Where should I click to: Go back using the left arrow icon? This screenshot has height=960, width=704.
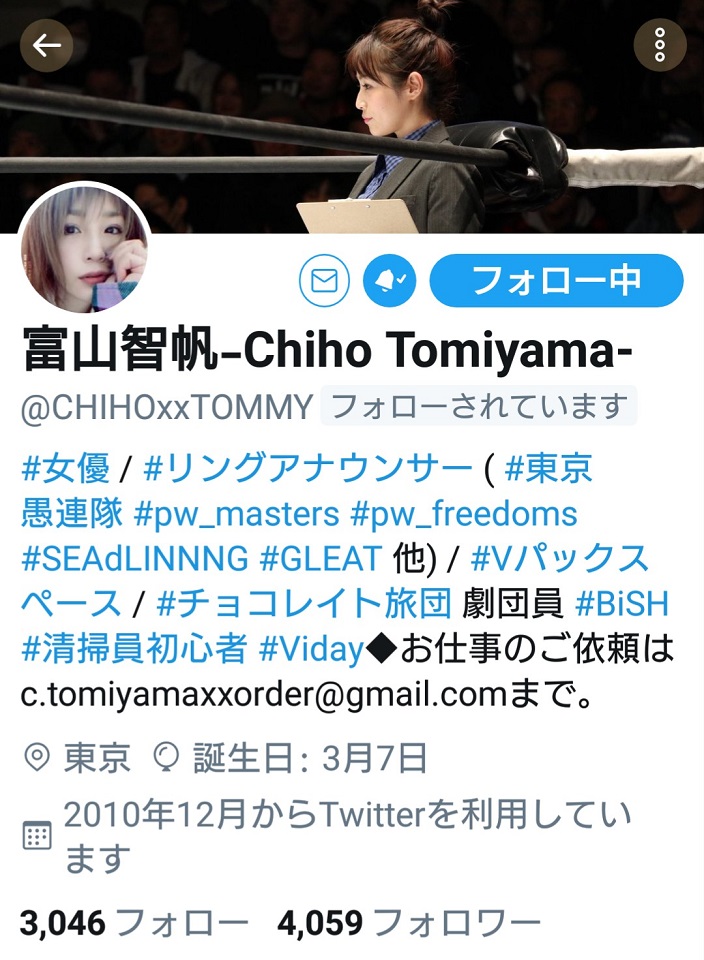click(47, 45)
